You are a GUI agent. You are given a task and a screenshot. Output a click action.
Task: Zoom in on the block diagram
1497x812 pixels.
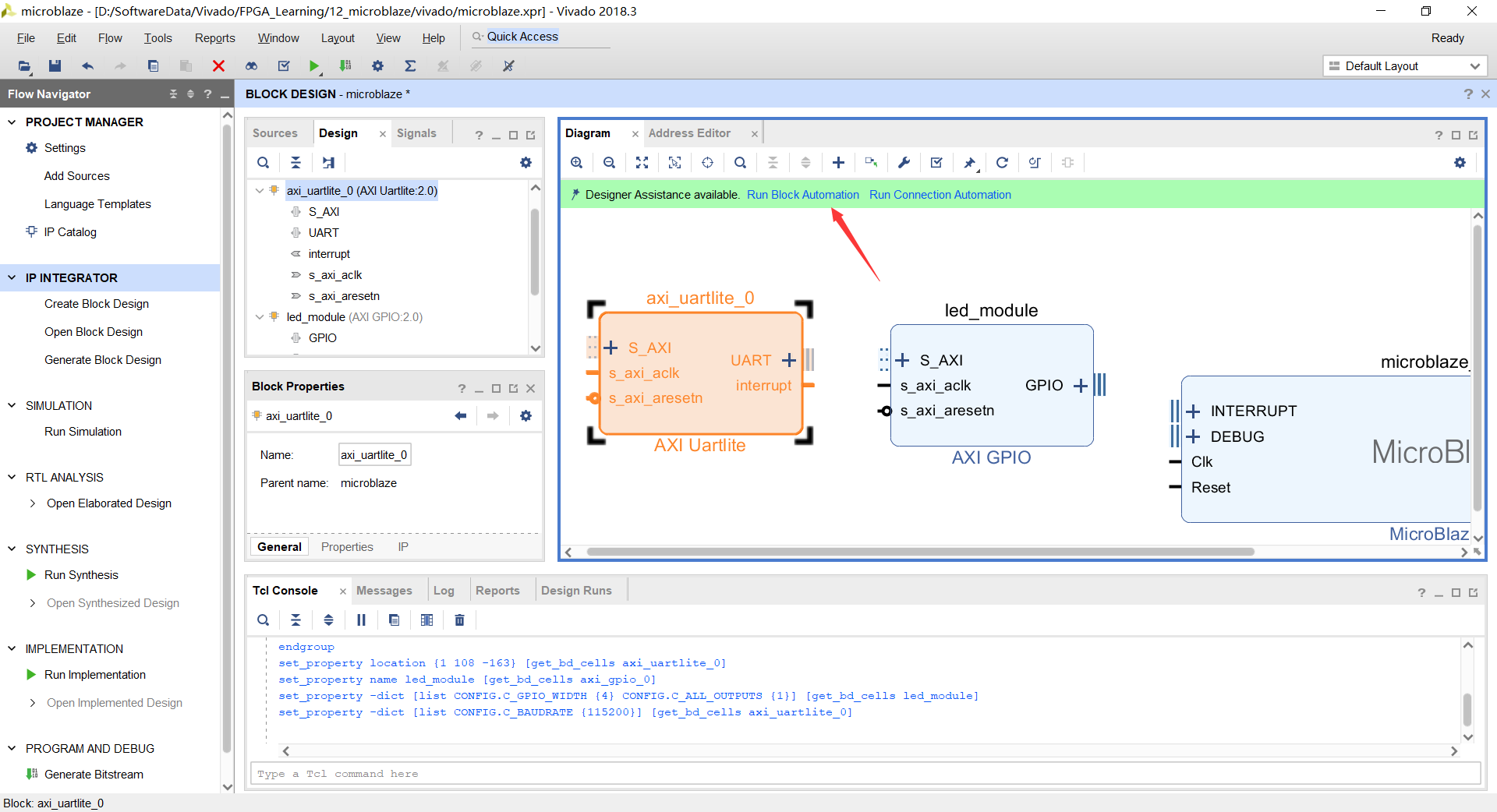(x=576, y=163)
